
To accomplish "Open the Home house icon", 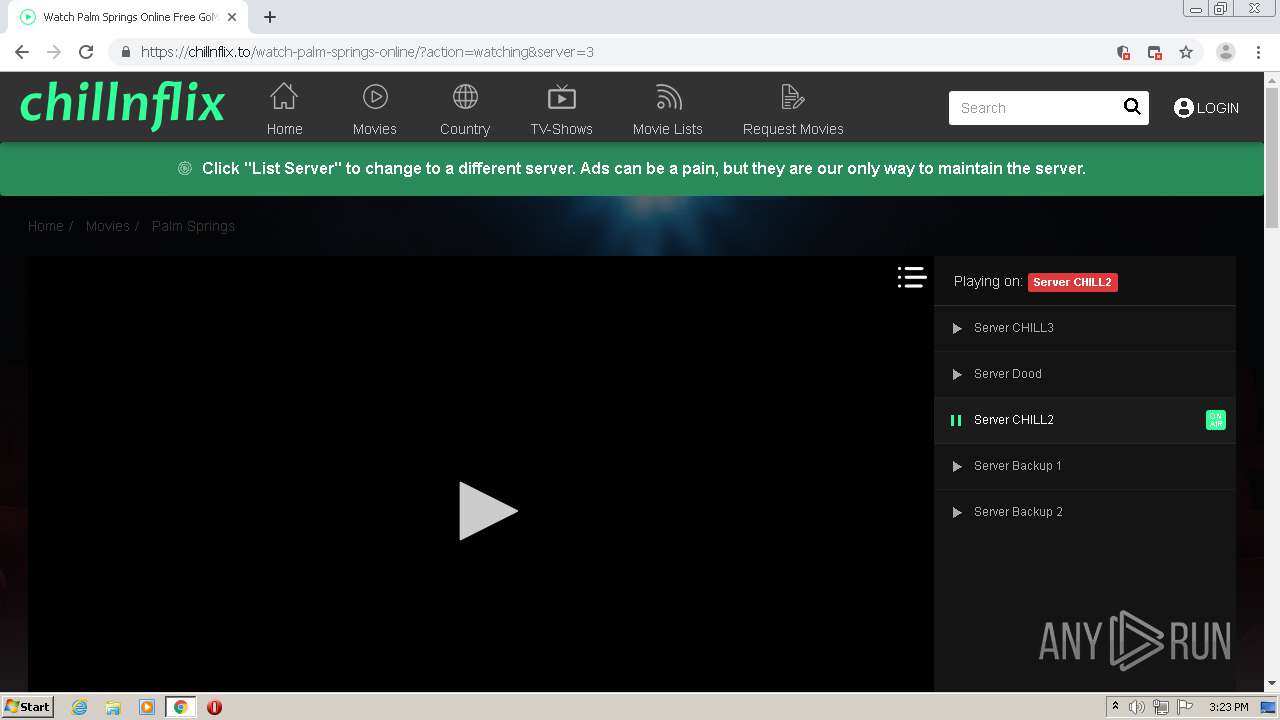I will point(284,96).
